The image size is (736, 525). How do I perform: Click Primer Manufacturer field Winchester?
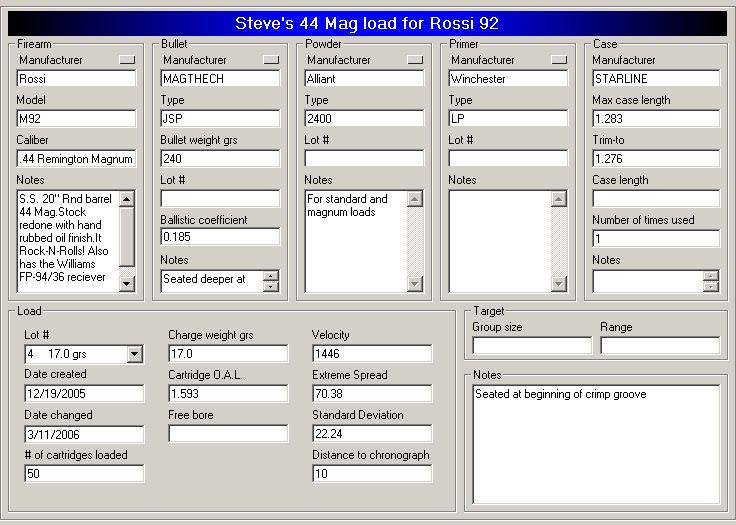[x=508, y=78]
